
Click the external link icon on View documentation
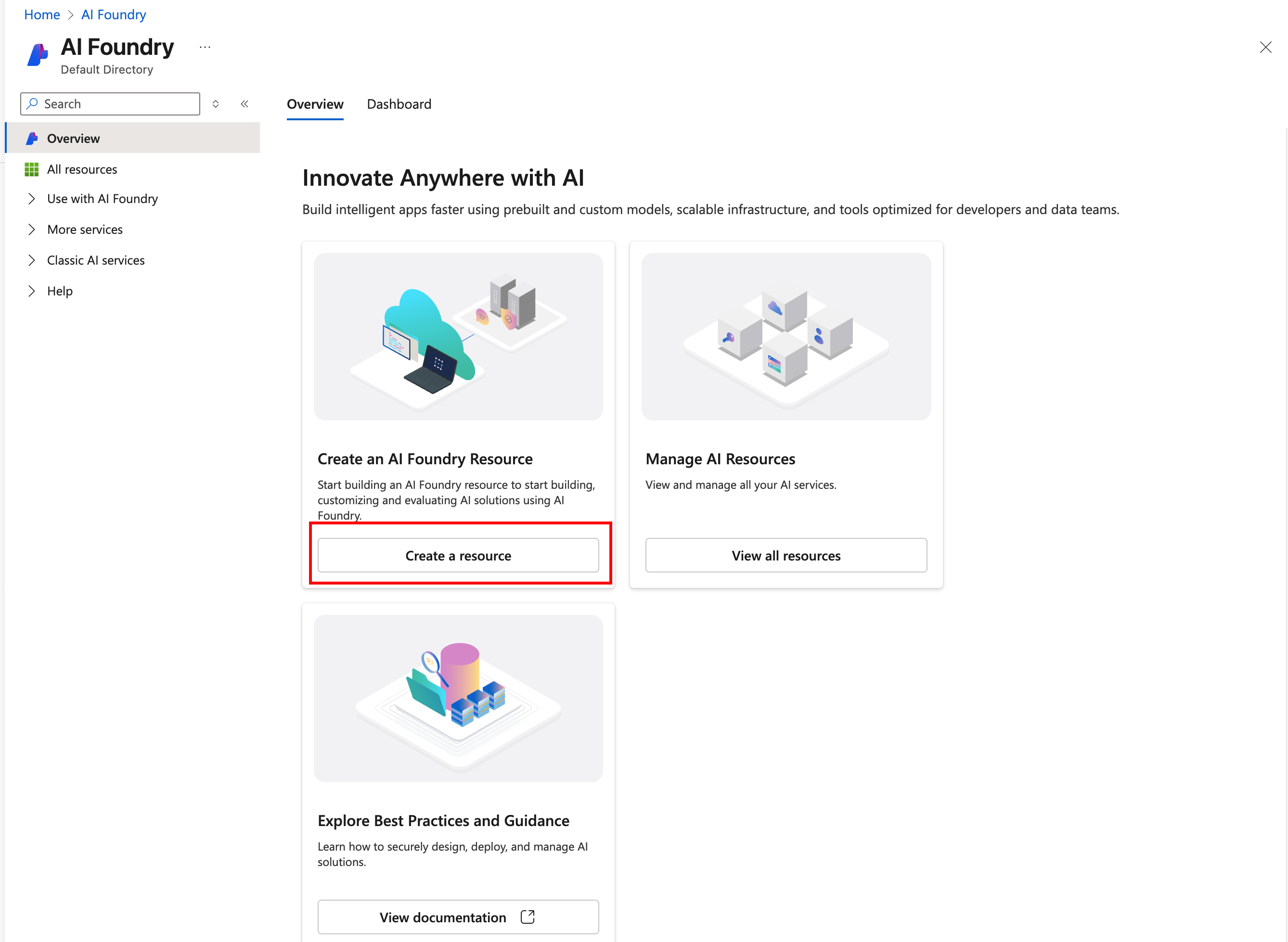[528, 917]
